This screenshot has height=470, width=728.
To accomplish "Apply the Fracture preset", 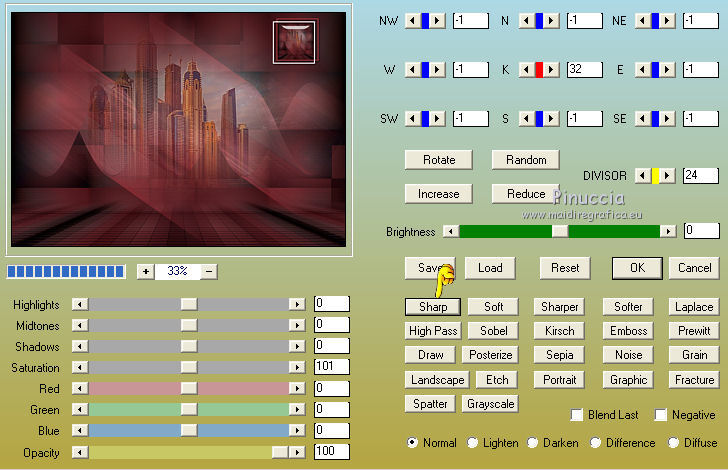I will click(x=694, y=380).
